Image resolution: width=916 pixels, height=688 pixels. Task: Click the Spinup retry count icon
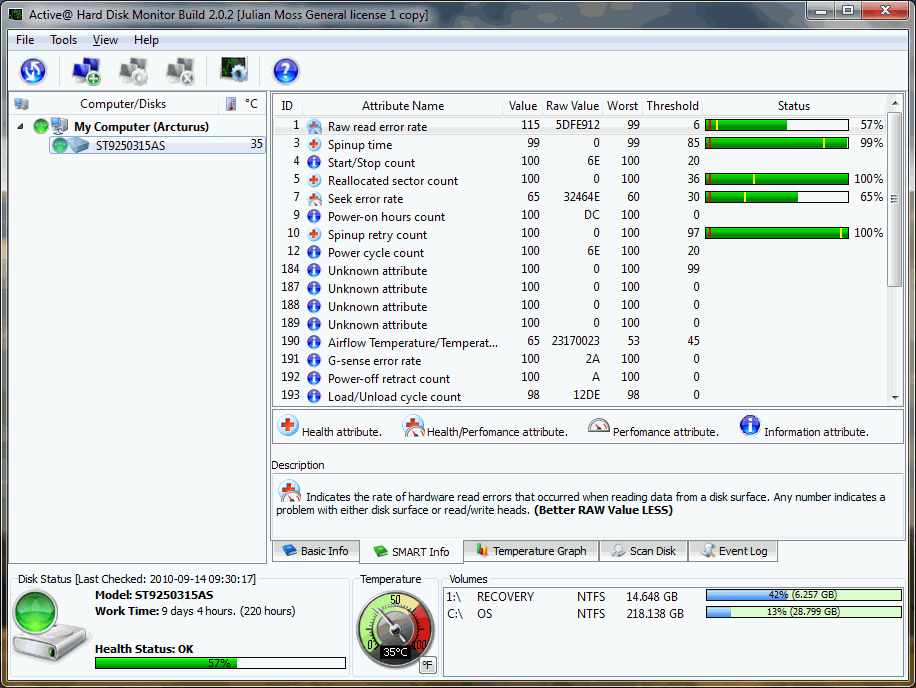[314, 234]
